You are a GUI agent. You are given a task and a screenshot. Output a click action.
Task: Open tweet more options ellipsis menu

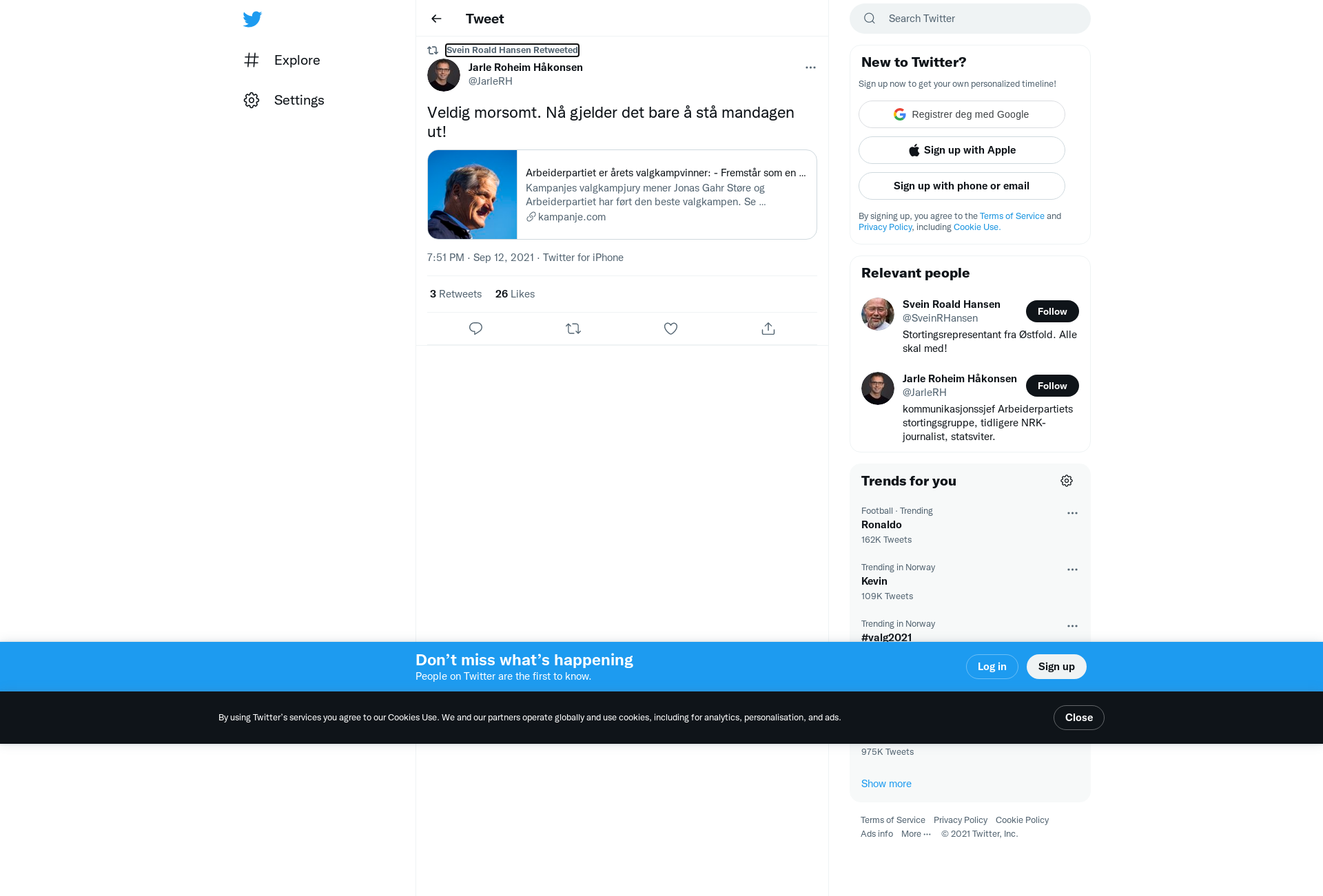(810, 67)
